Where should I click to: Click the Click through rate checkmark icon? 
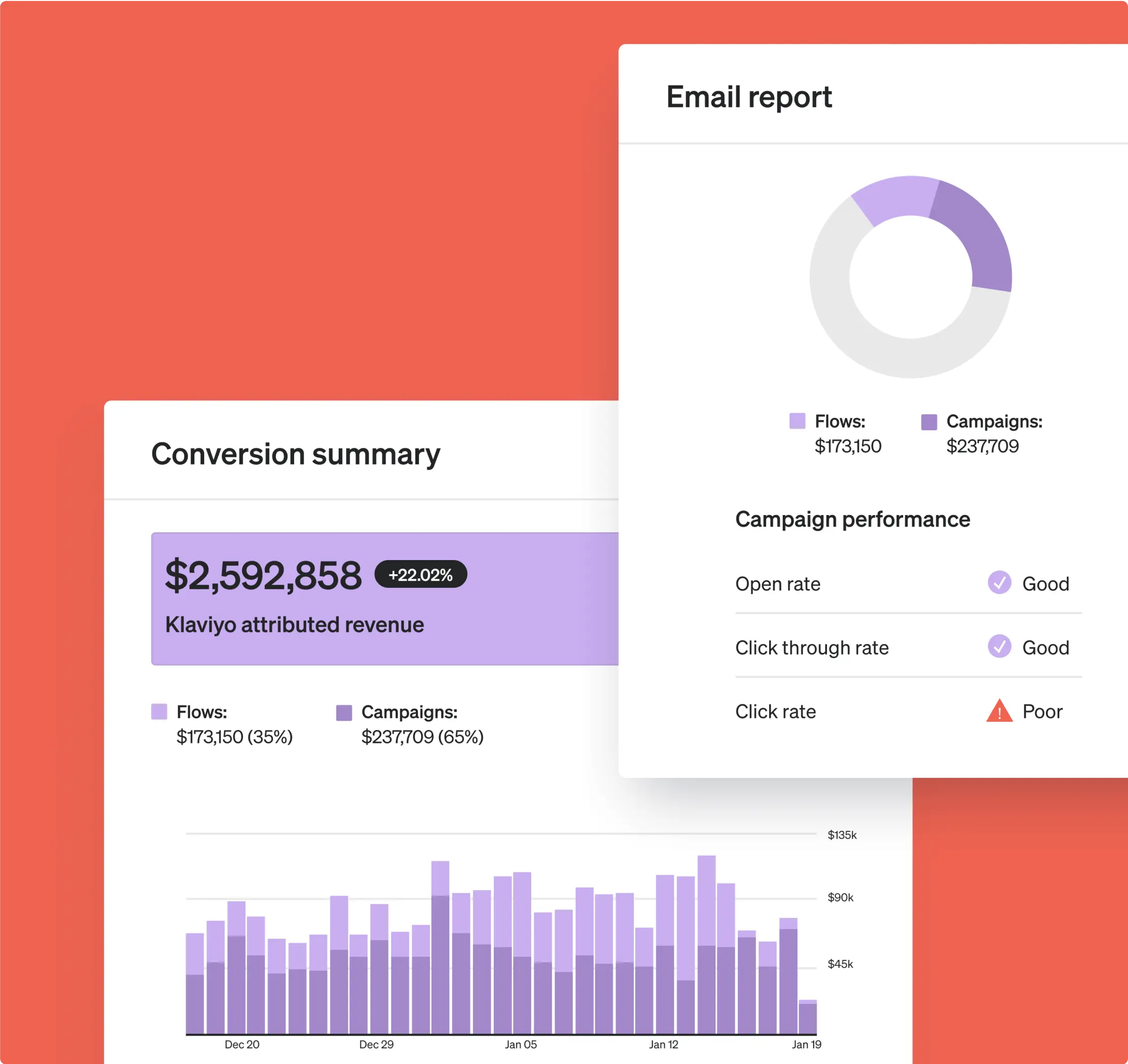point(999,646)
